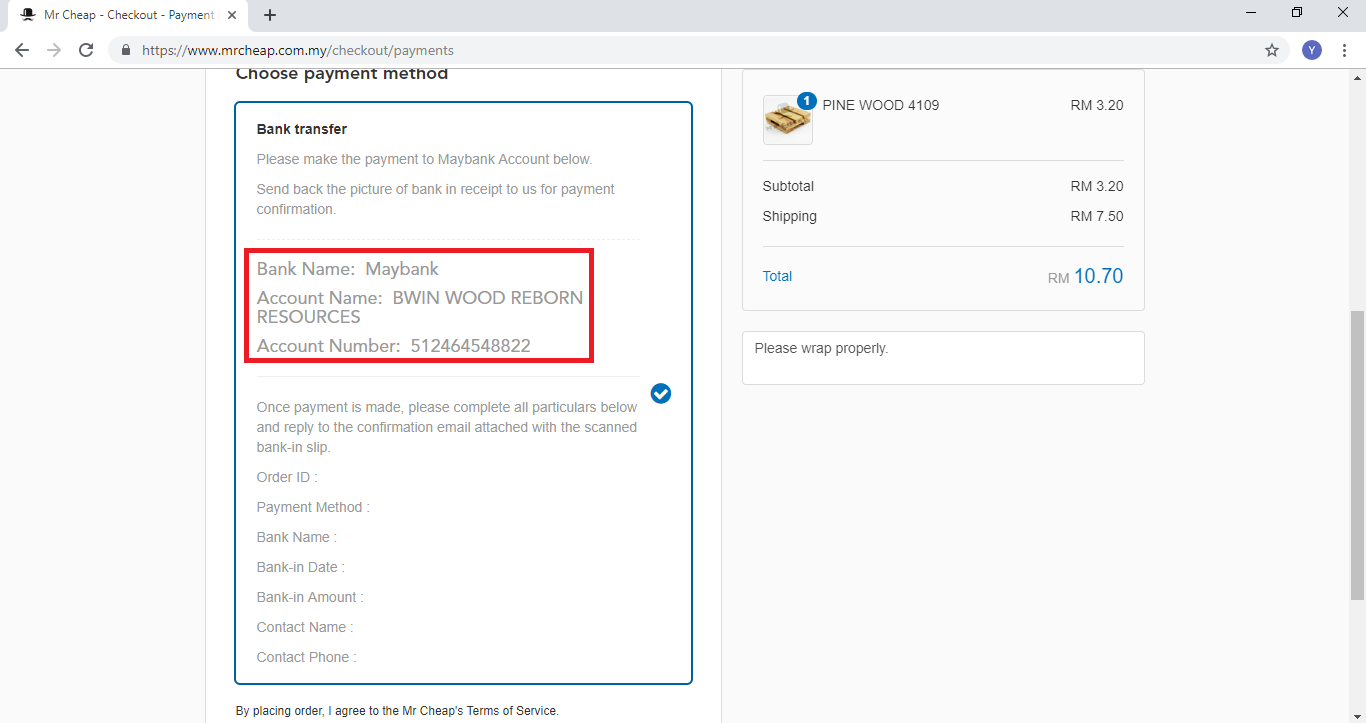Click the scrollbar down arrow

[x=1357, y=715]
